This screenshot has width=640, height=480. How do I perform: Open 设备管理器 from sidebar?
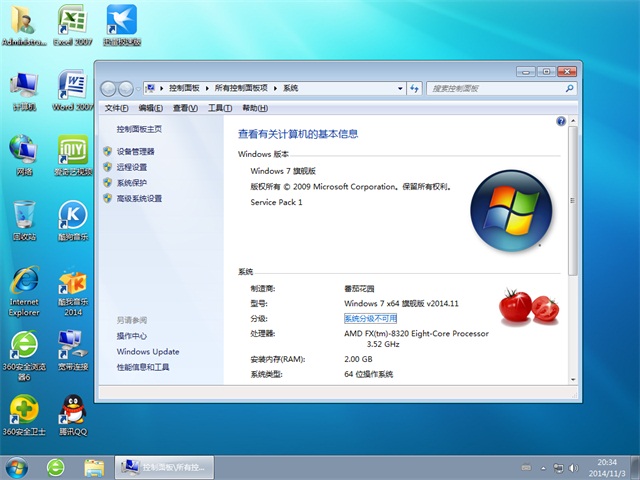136,152
